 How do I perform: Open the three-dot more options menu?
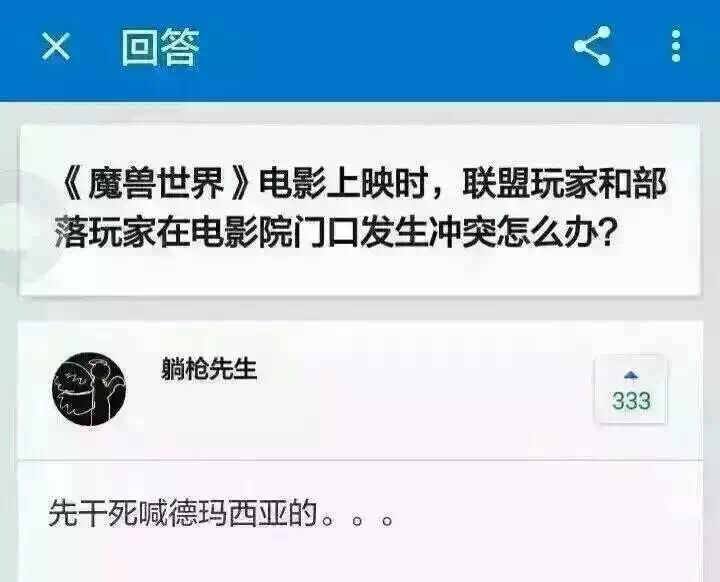coord(675,46)
